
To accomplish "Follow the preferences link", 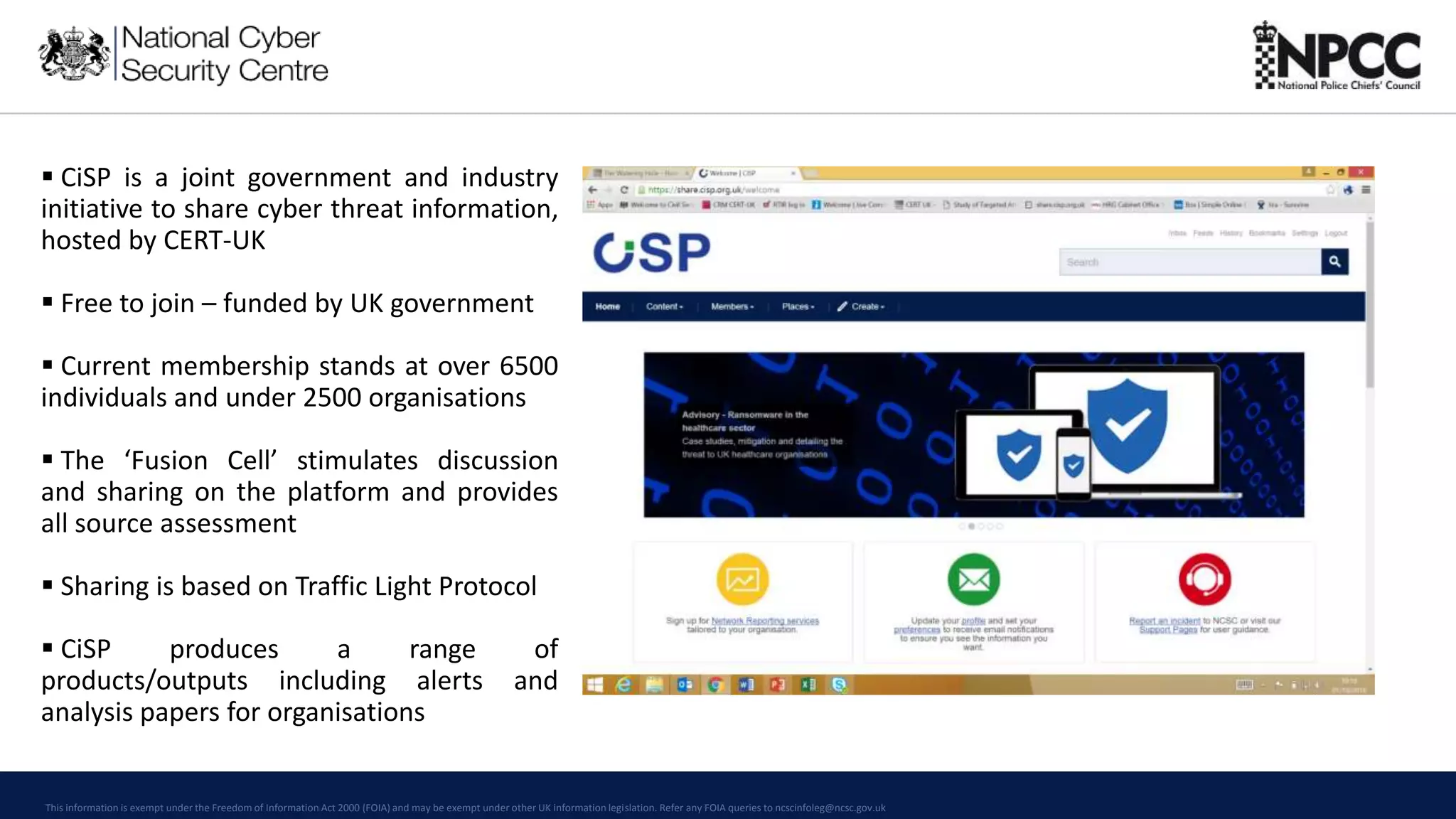I will (916, 630).
